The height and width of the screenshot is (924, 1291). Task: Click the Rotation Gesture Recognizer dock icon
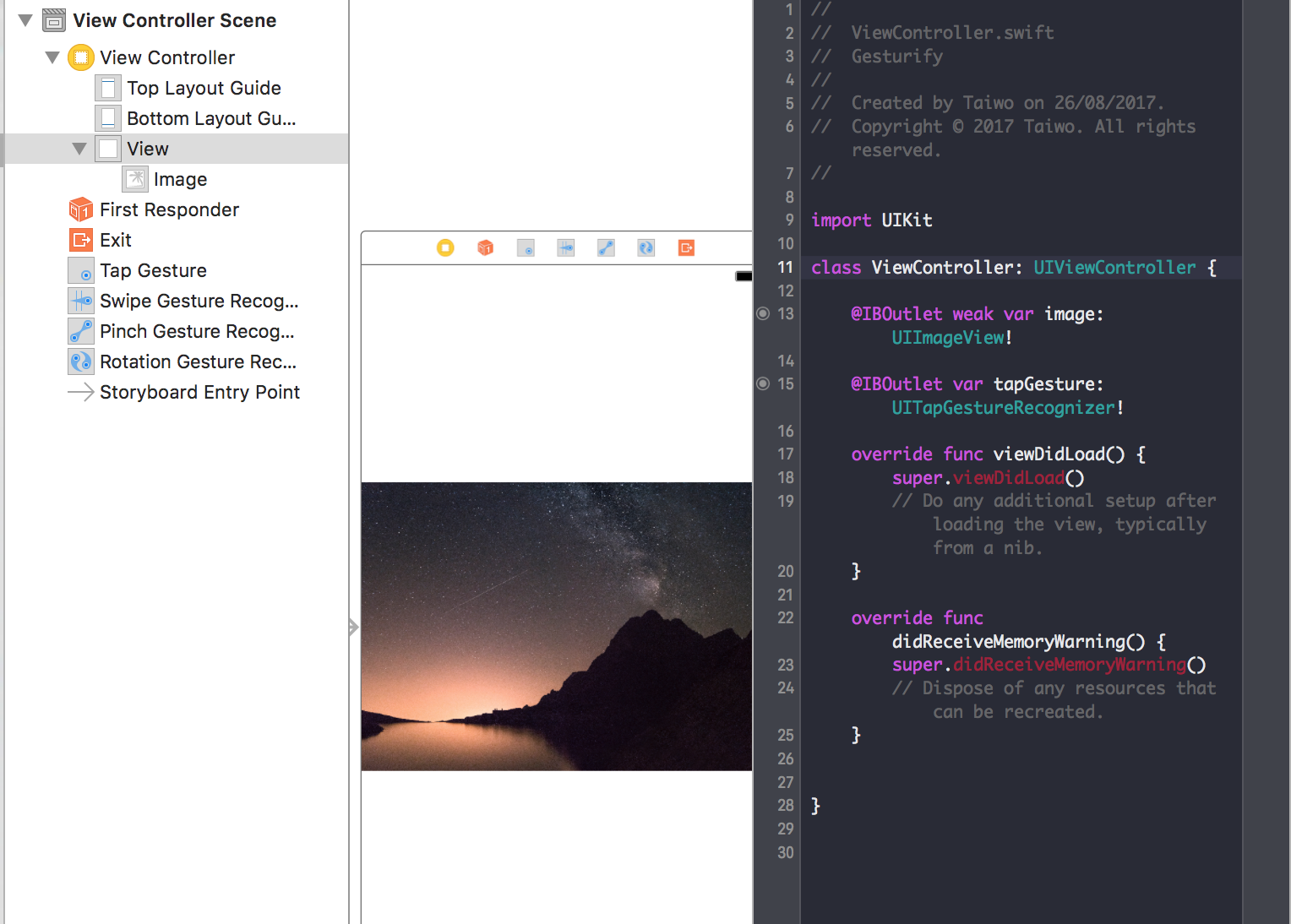[645, 247]
